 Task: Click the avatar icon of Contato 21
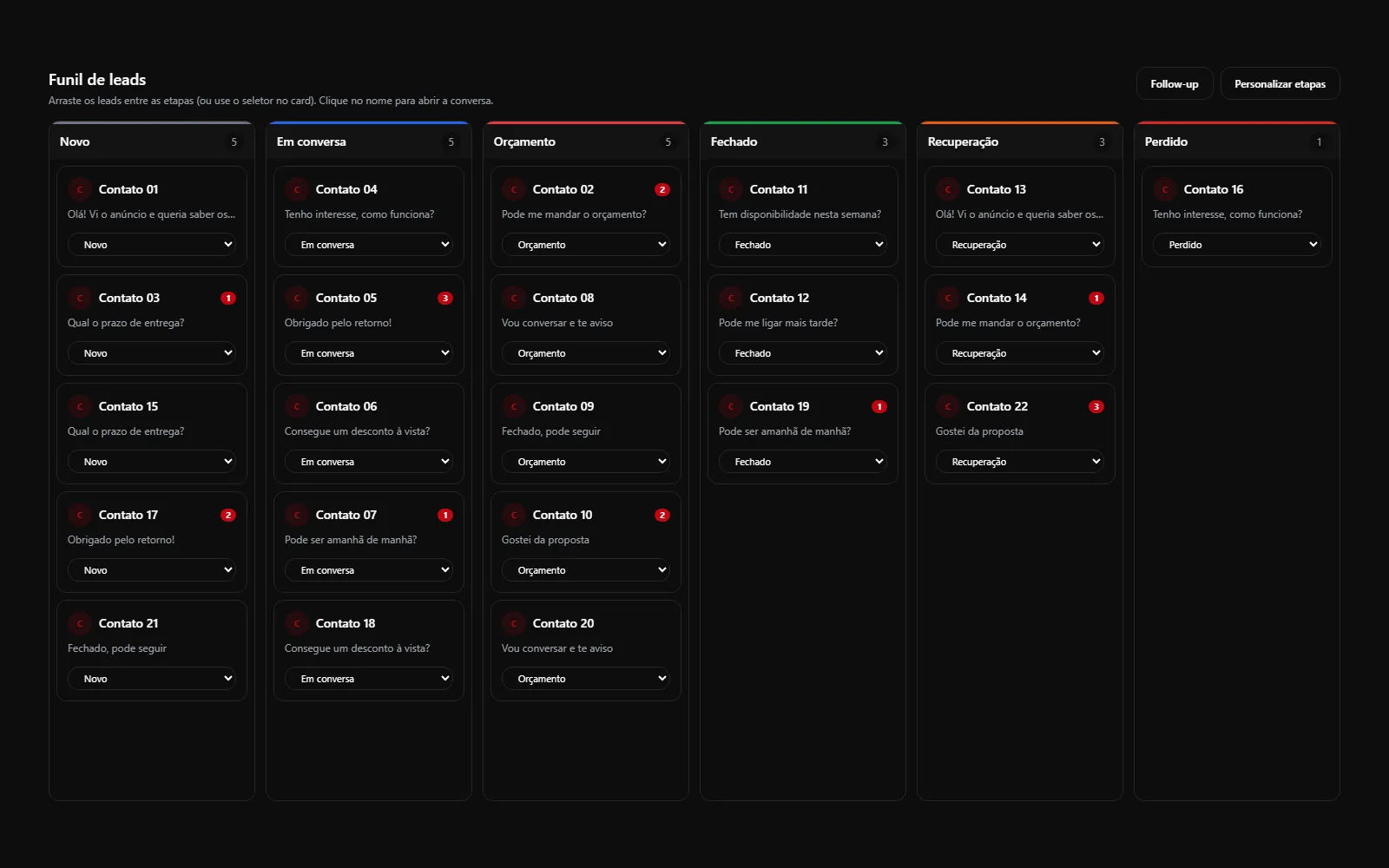click(80, 623)
